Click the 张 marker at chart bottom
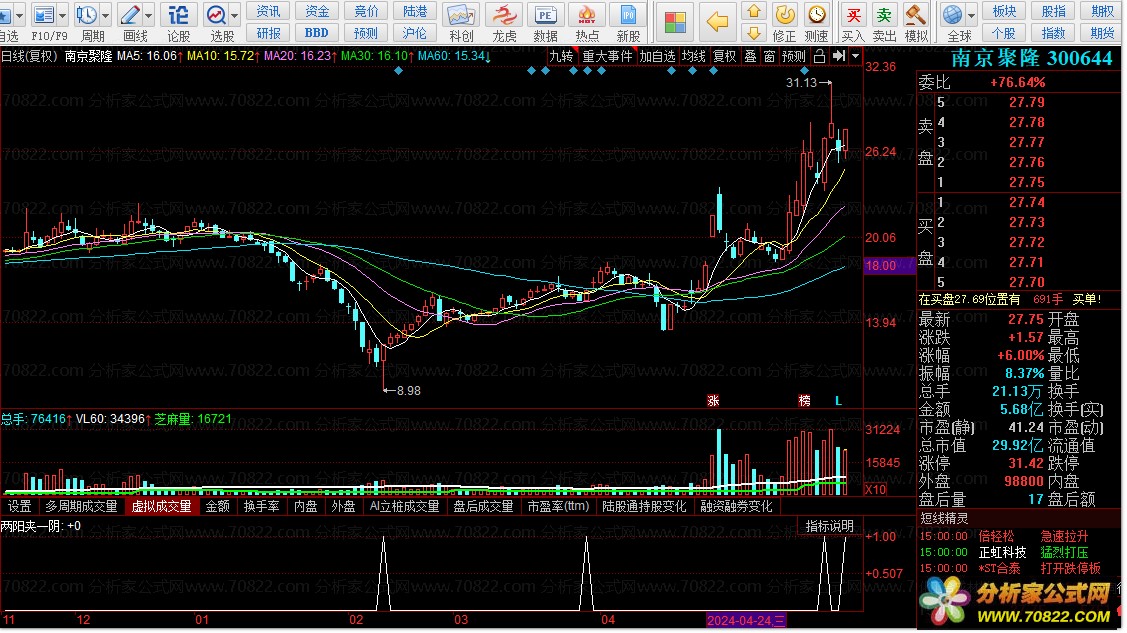Screen dimensions: 1127x633 [x=713, y=401]
